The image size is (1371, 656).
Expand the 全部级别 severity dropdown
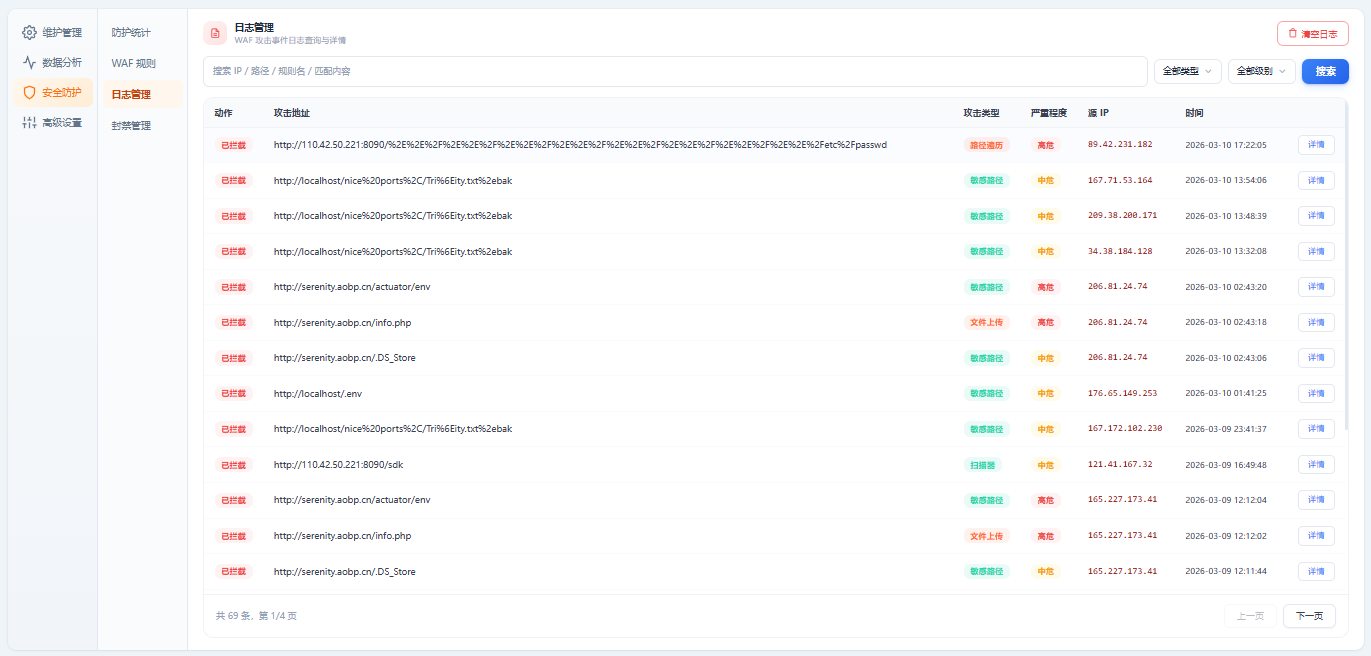click(1261, 71)
